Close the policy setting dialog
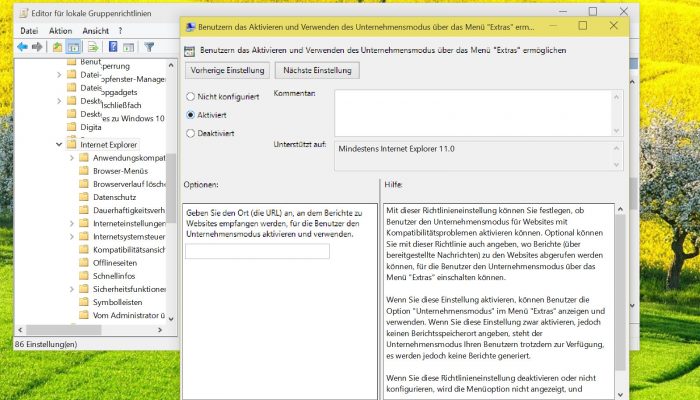Viewport: 700px width, 400px height. [614, 26]
